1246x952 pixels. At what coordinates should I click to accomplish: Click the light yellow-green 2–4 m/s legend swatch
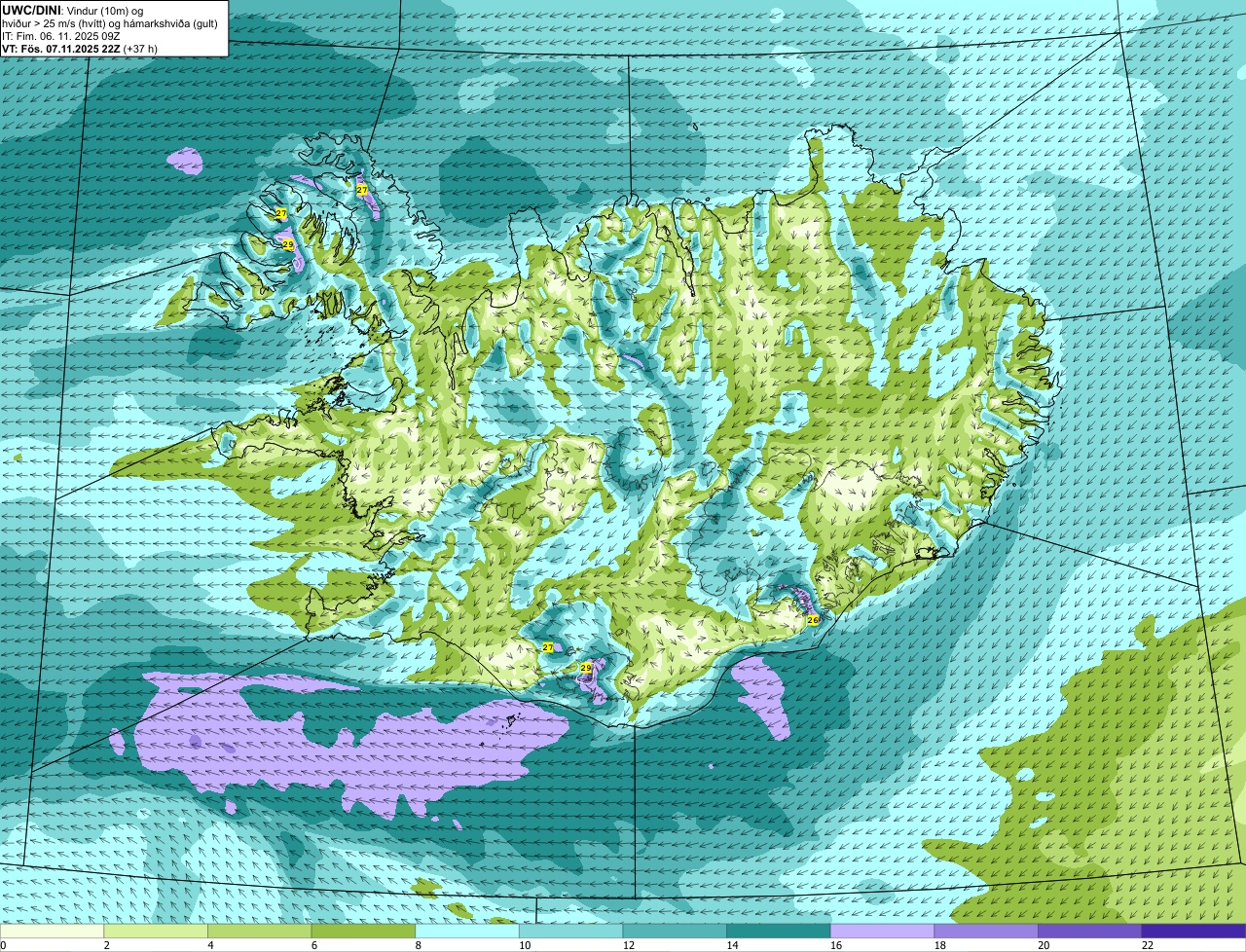pyautogui.click(x=156, y=932)
